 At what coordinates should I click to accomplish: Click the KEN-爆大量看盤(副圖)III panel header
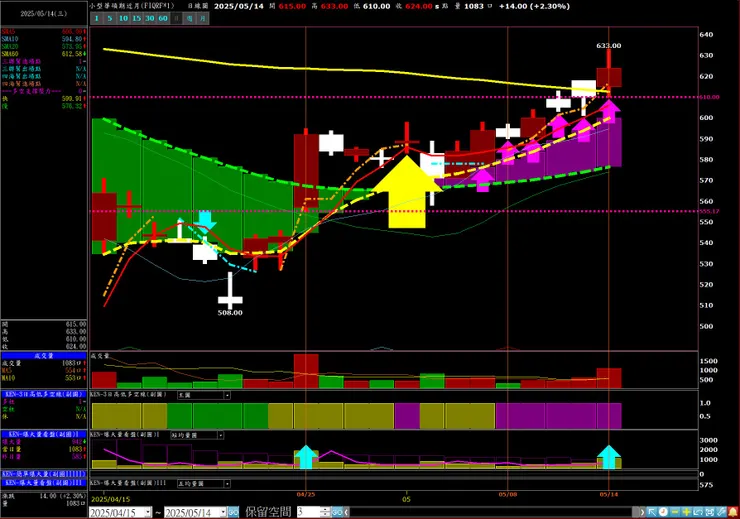click(44, 483)
